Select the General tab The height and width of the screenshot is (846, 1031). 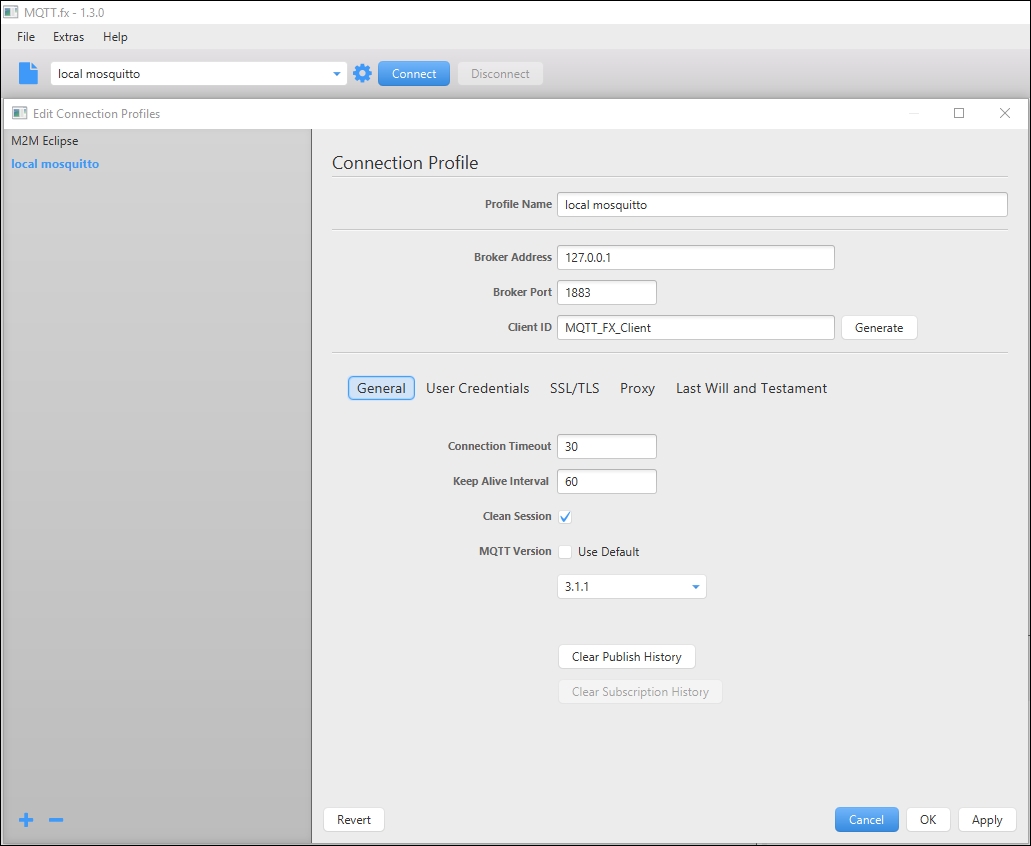381,388
